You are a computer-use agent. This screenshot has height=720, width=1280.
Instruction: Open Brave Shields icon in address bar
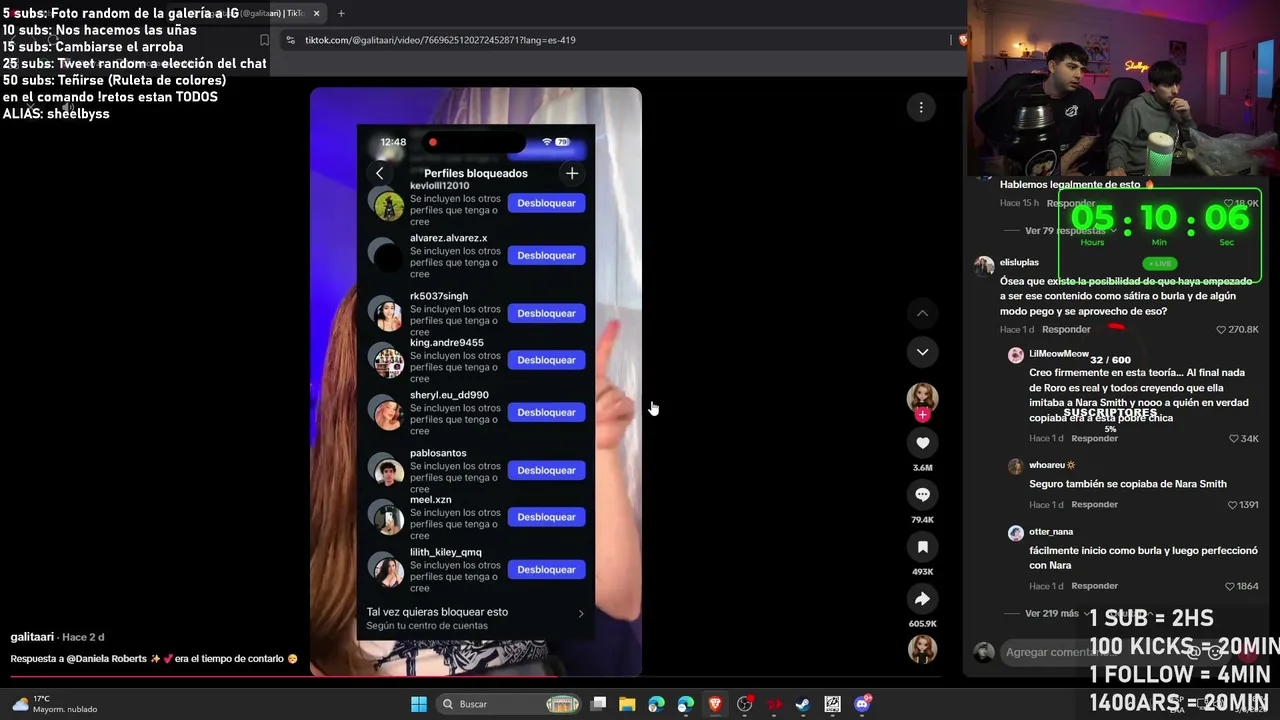(x=962, y=40)
